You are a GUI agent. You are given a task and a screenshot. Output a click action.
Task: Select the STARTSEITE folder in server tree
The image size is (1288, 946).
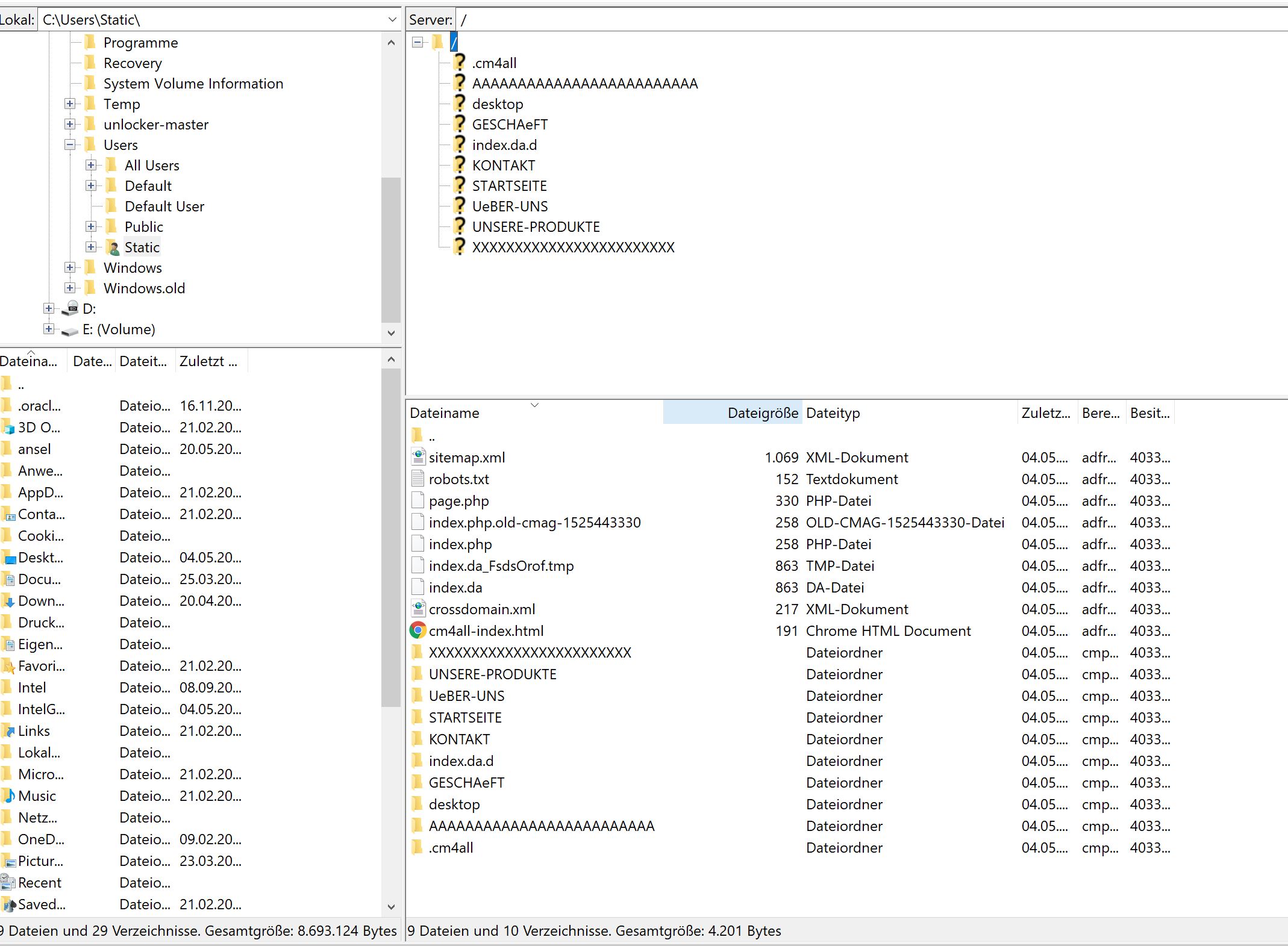click(509, 186)
